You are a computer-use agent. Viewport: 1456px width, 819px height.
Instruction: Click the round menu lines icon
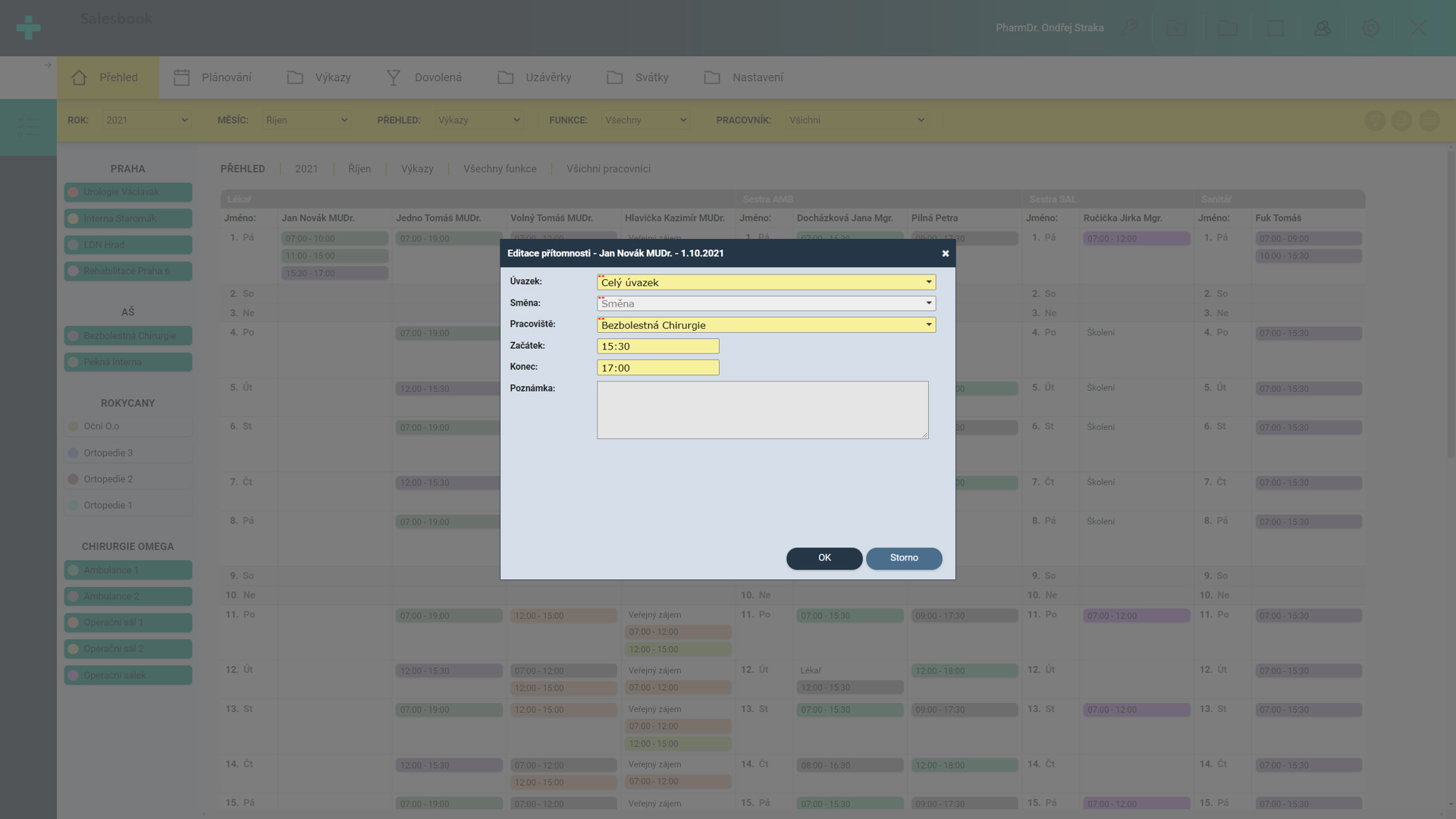(x=1429, y=121)
